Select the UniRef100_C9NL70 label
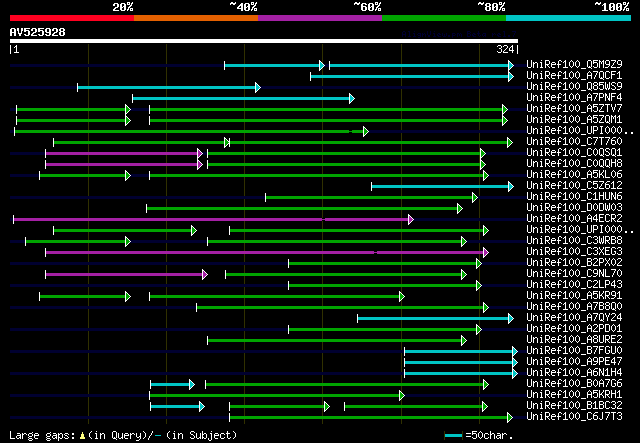This screenshot has width=640, height=443. click(574, 274)
